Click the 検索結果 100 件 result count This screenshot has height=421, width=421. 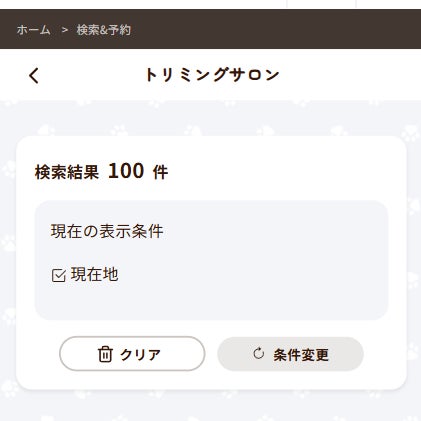coord(101,171)
